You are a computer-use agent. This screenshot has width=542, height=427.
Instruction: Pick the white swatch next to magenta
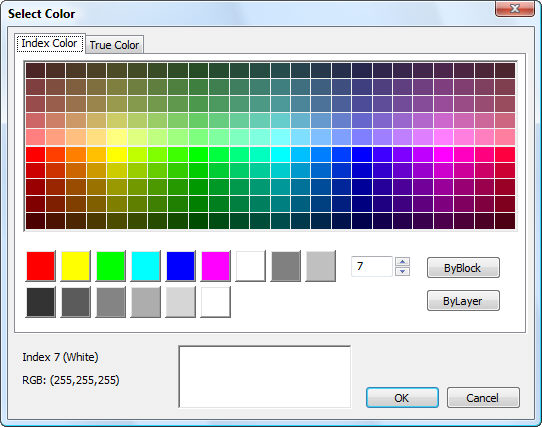(251, 266)
